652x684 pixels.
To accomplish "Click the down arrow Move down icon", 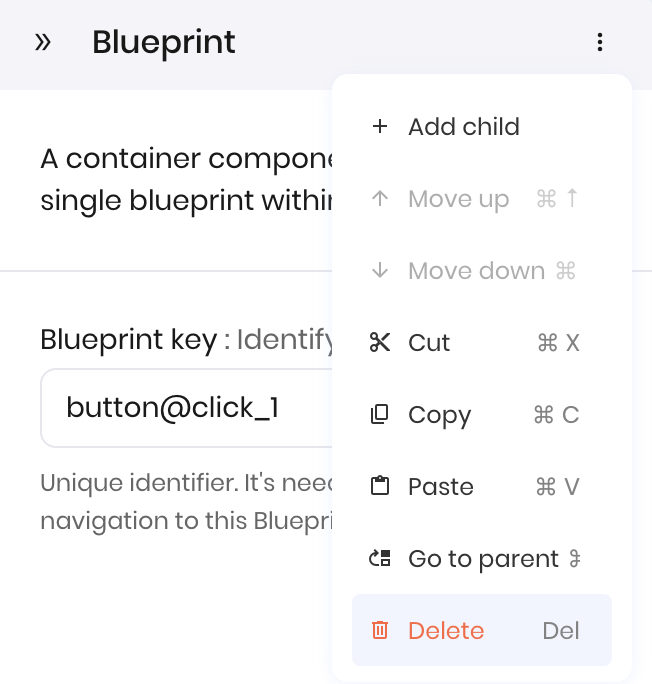I will (380, 270).
